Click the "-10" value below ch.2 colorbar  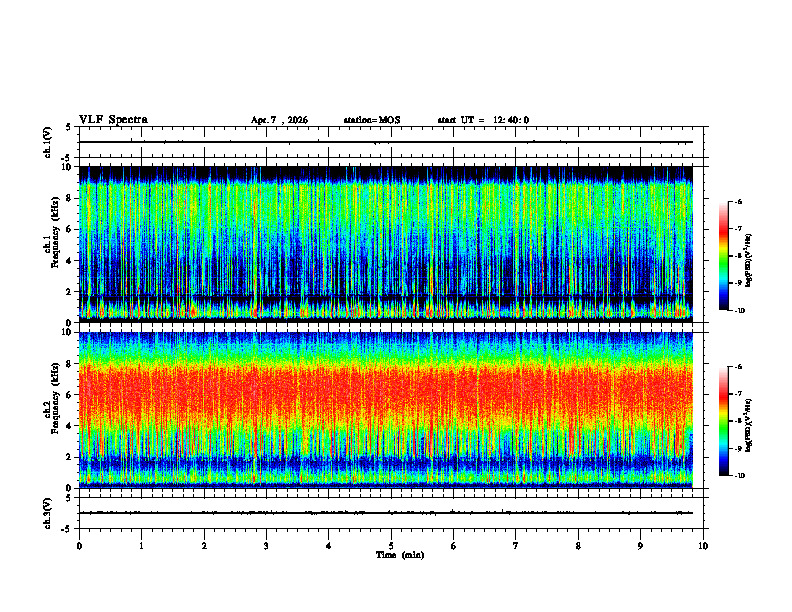coord(739,476)
